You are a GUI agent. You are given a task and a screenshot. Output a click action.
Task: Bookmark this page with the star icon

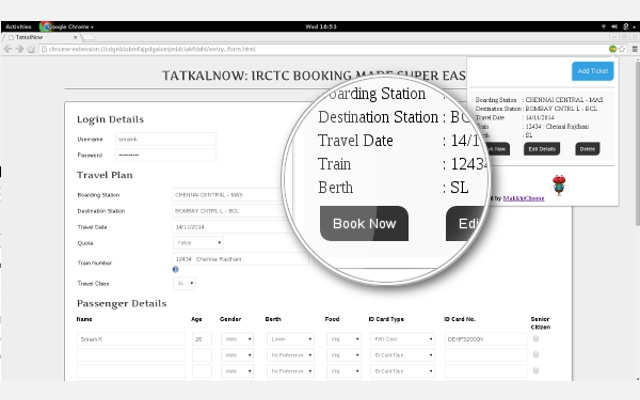[x=622, y=49]
